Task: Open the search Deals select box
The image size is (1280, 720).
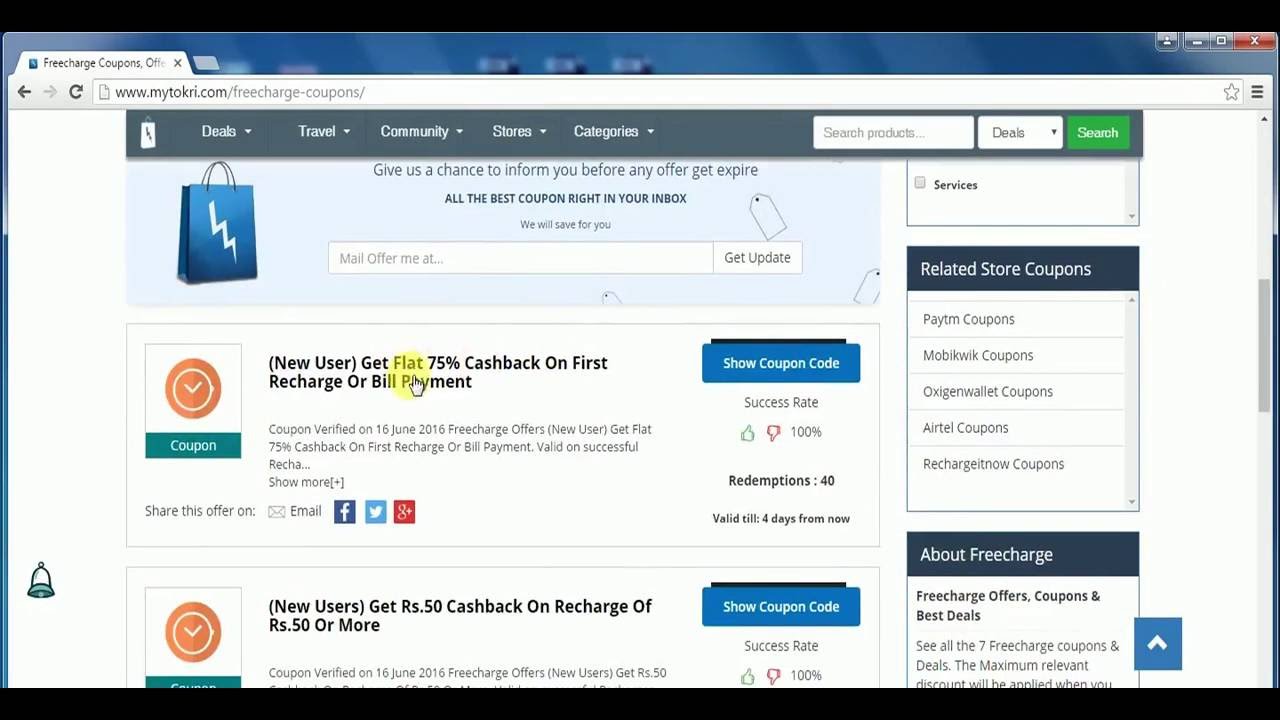Action: pyautogui.click(x=1020, y=133)
